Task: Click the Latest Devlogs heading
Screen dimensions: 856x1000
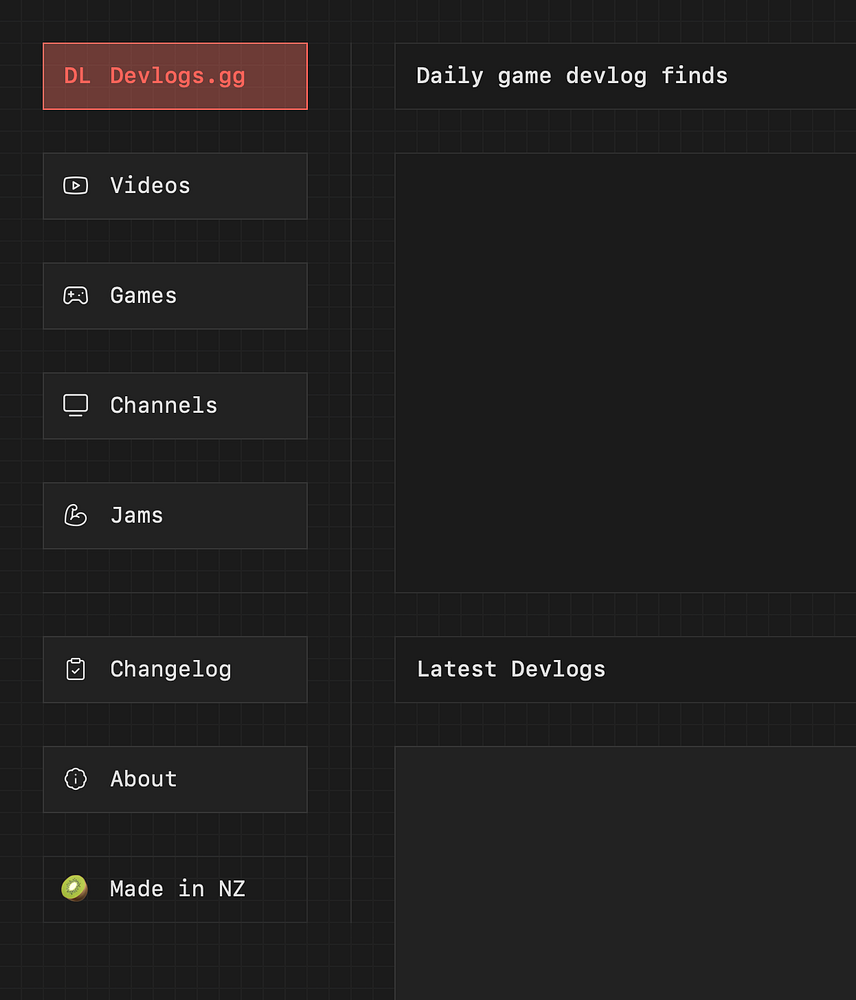Action: click(x=511, y=670)
